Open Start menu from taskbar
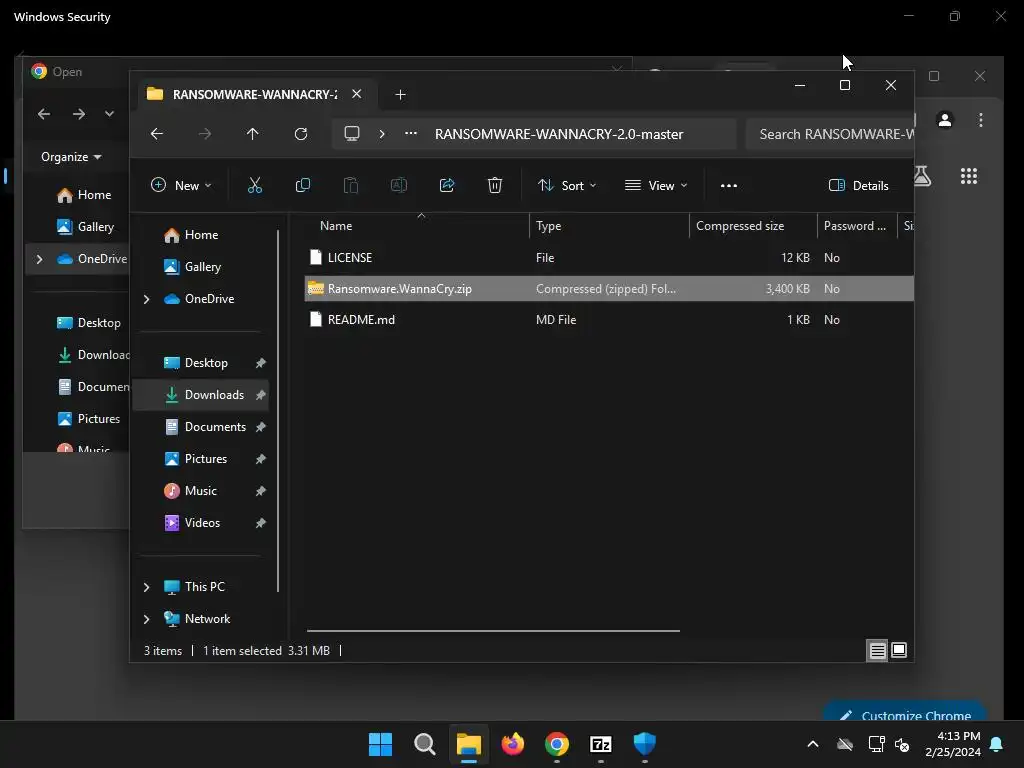This screenshot has height=768, width=1024. click(x=380, y=744)
